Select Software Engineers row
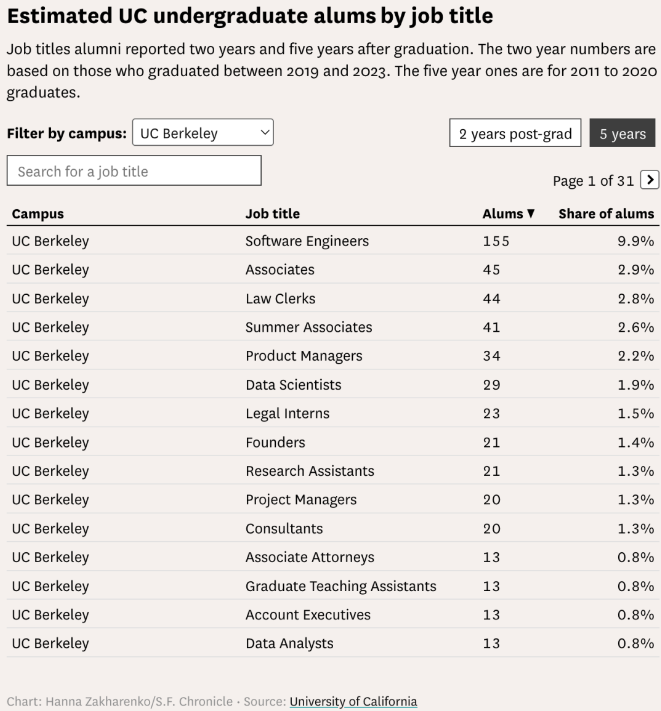661x711 pixels. [333, 241]
